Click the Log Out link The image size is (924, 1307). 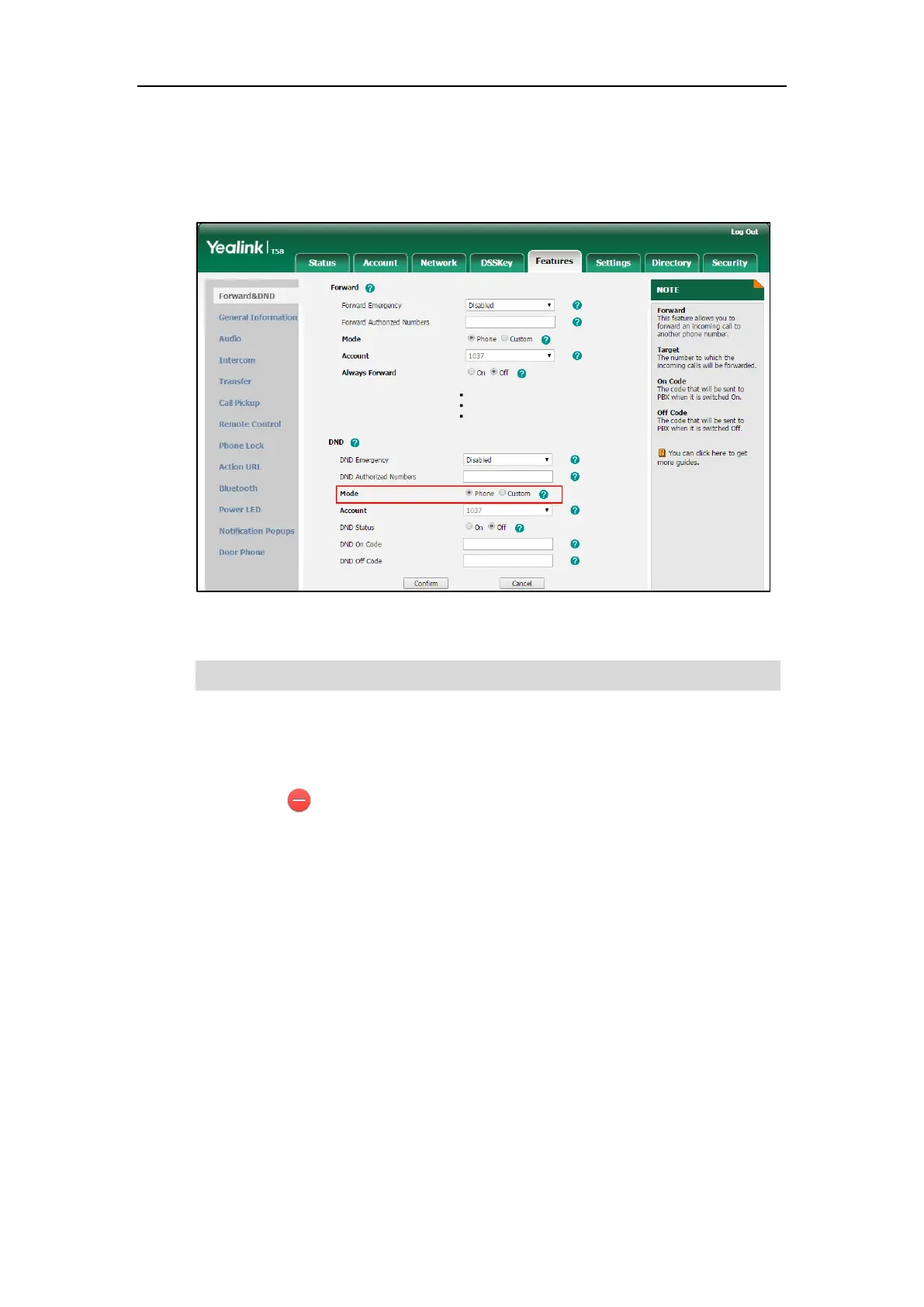coord(744,232)
